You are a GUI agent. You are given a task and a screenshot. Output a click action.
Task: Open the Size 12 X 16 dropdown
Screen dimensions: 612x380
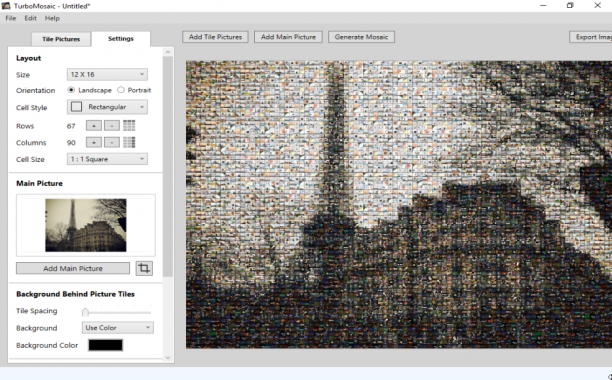107,74
